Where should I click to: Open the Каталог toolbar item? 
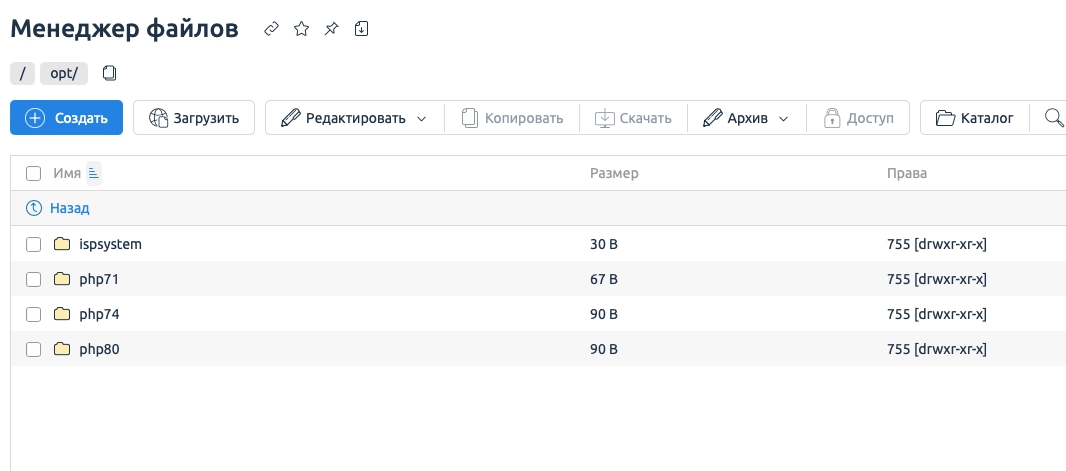coord(974,118)
